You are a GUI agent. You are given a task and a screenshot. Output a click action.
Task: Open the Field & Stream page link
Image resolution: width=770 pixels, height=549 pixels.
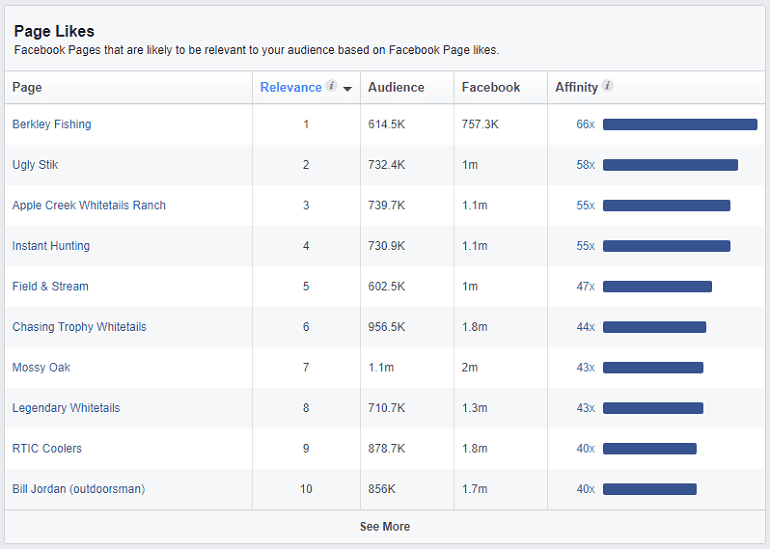(50, 286)
